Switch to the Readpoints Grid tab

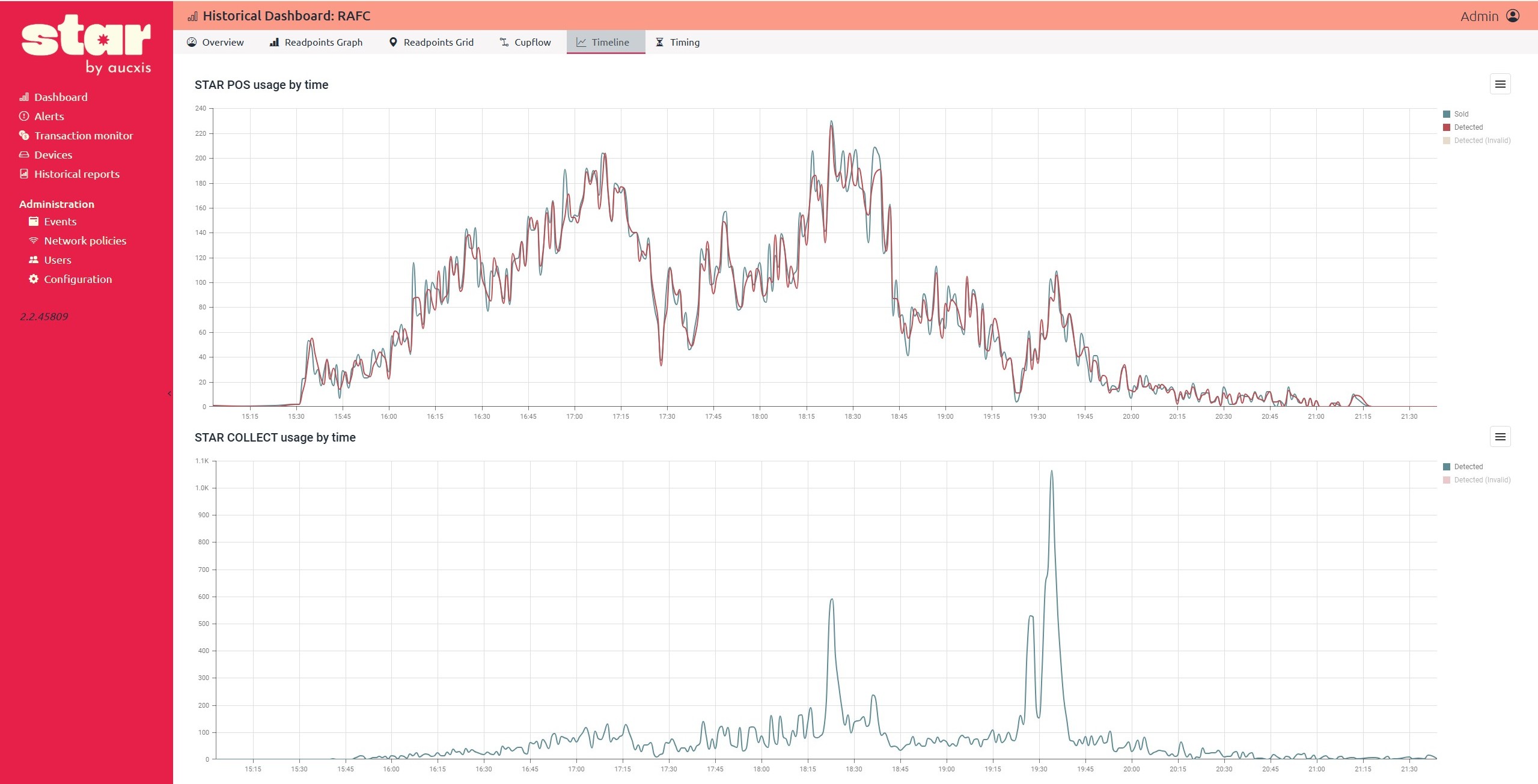click(x=432, y=42)
